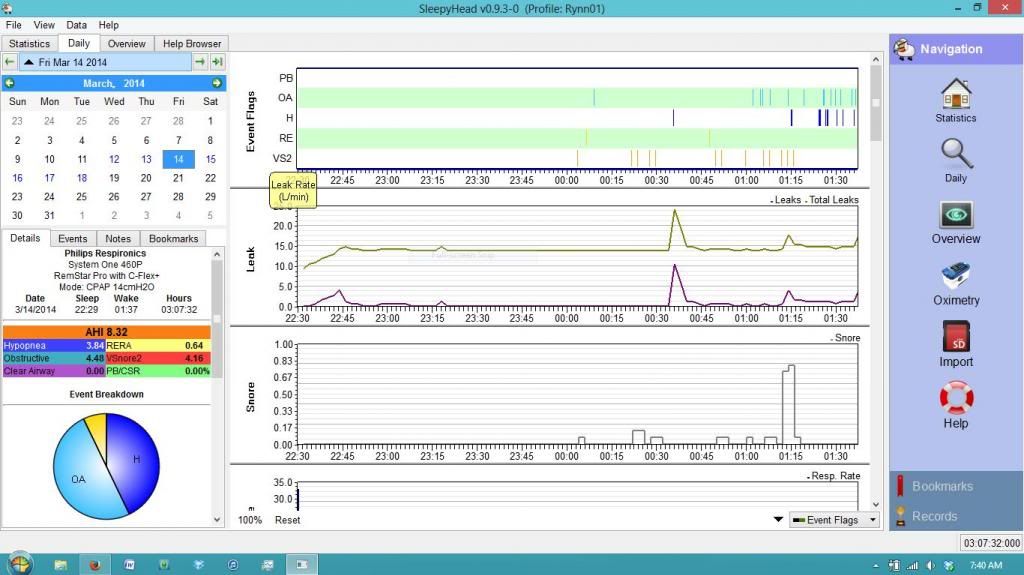The height and width of the screenshot is (575, 1024).
Task: Open the Event Flags graph dropdown
Action: [x=832, y=520]
